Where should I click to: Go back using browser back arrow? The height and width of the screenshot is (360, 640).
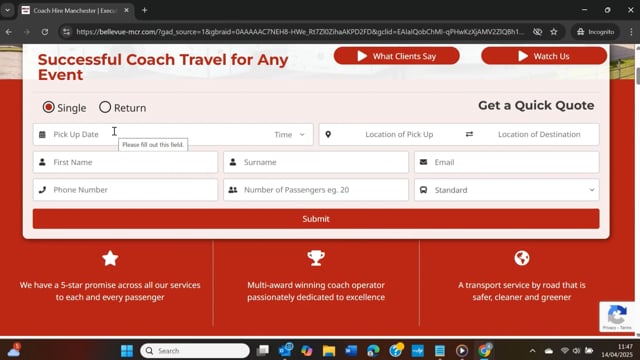coord(9,32)
